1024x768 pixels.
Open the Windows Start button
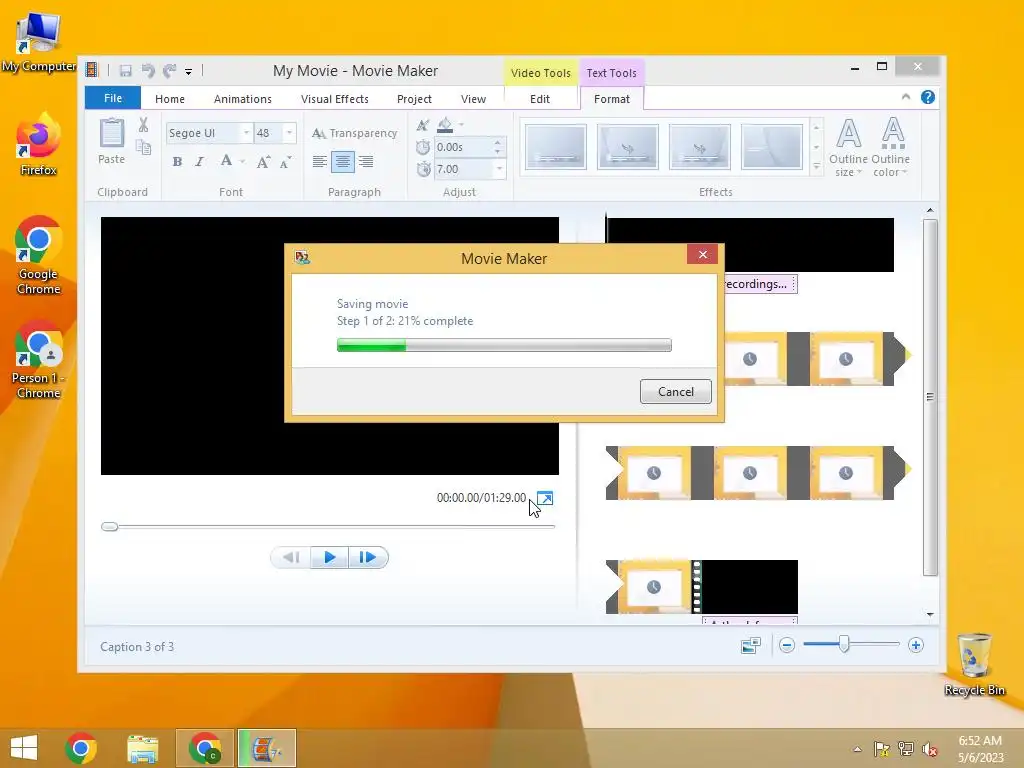tap(24, 748)
